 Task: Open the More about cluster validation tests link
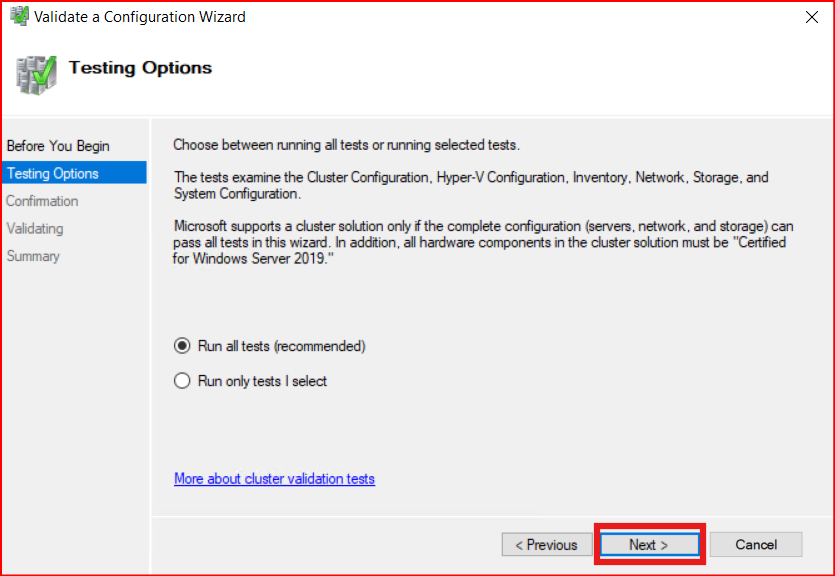tap(274, 479)
